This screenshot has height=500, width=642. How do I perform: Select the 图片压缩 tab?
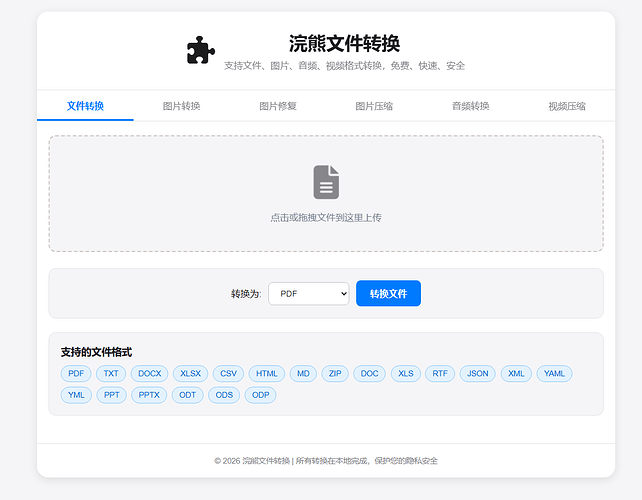pos(373,106)
